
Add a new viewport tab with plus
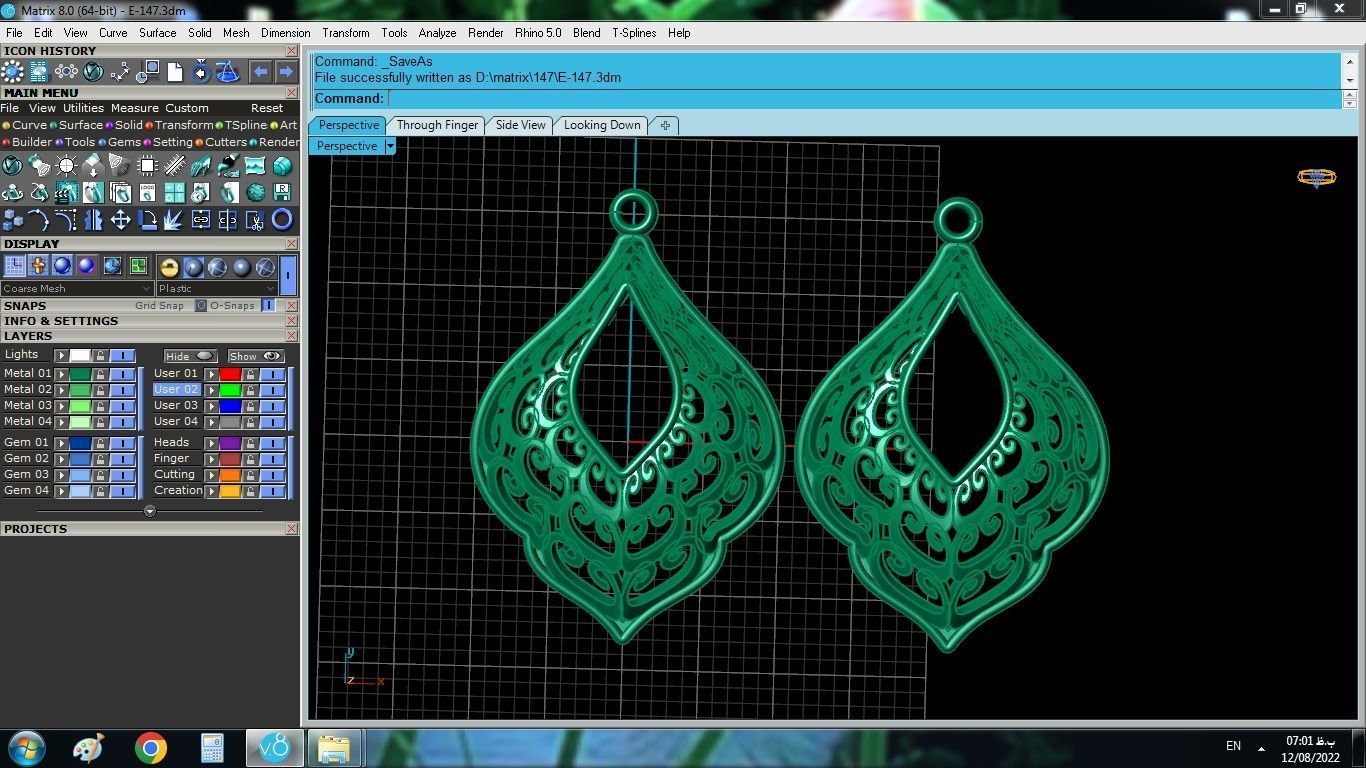(665, 125)
